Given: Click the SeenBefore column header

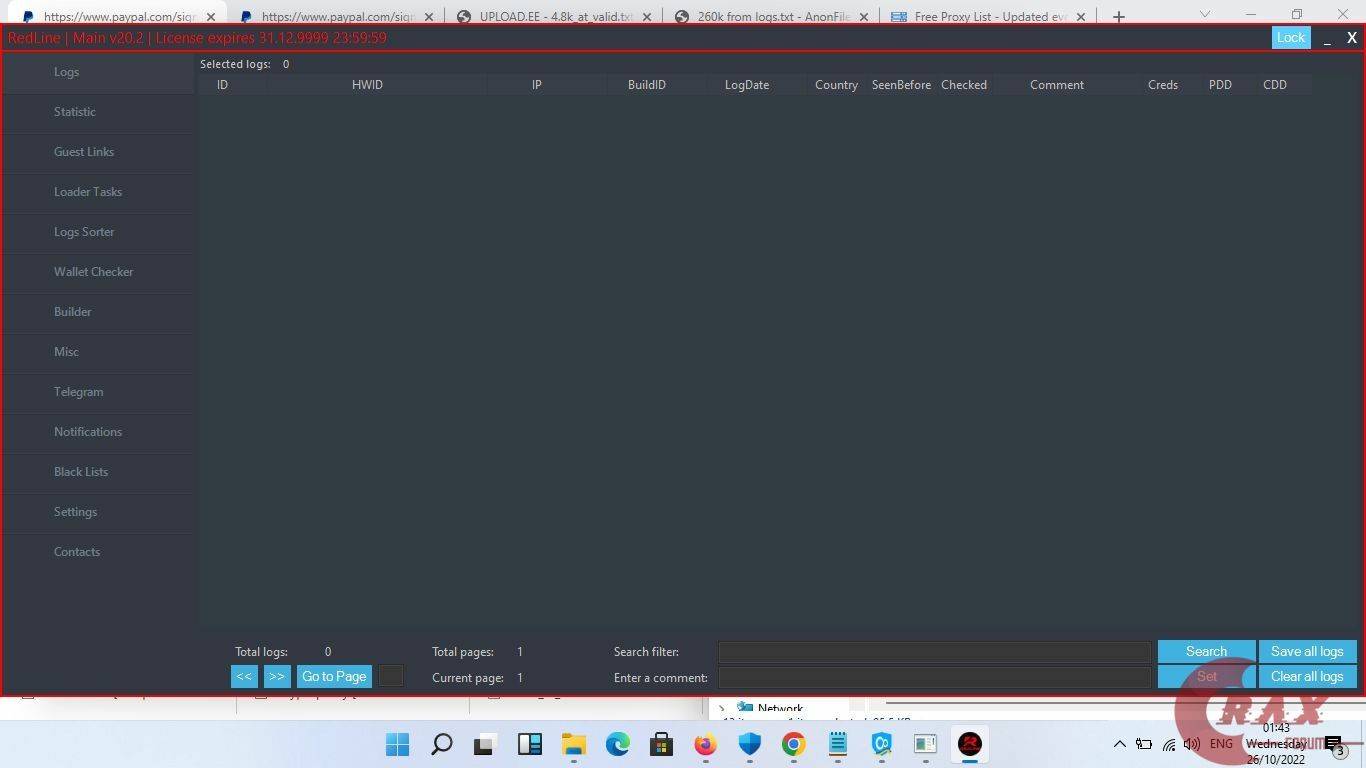Looking at the screenshot, I should coord(901,85).
